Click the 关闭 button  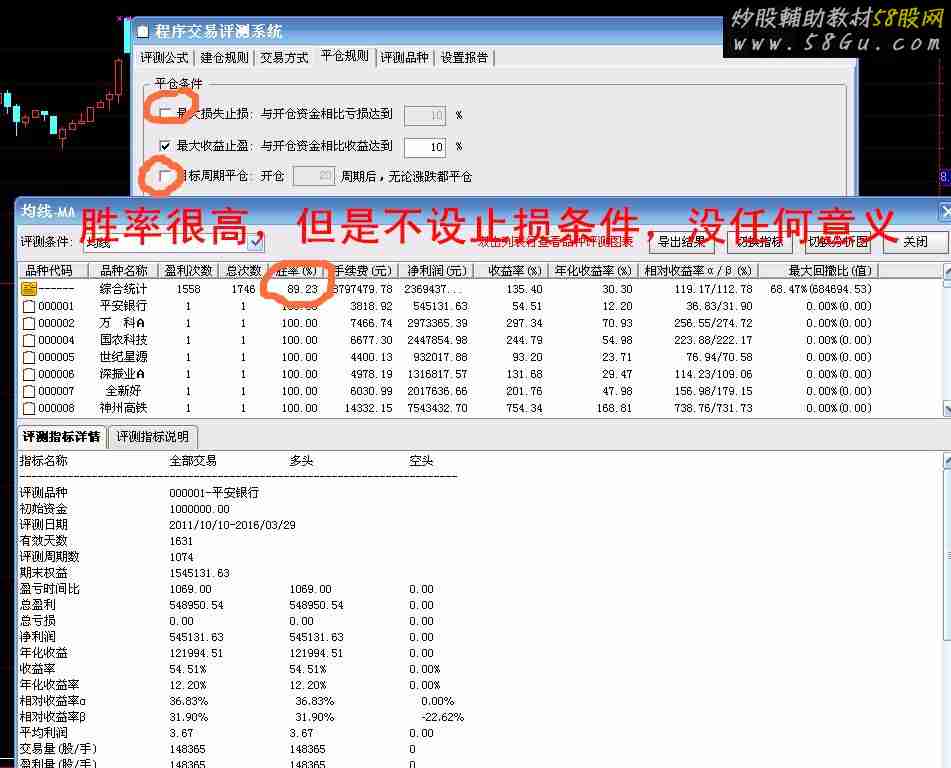click(x=915, y=242)
